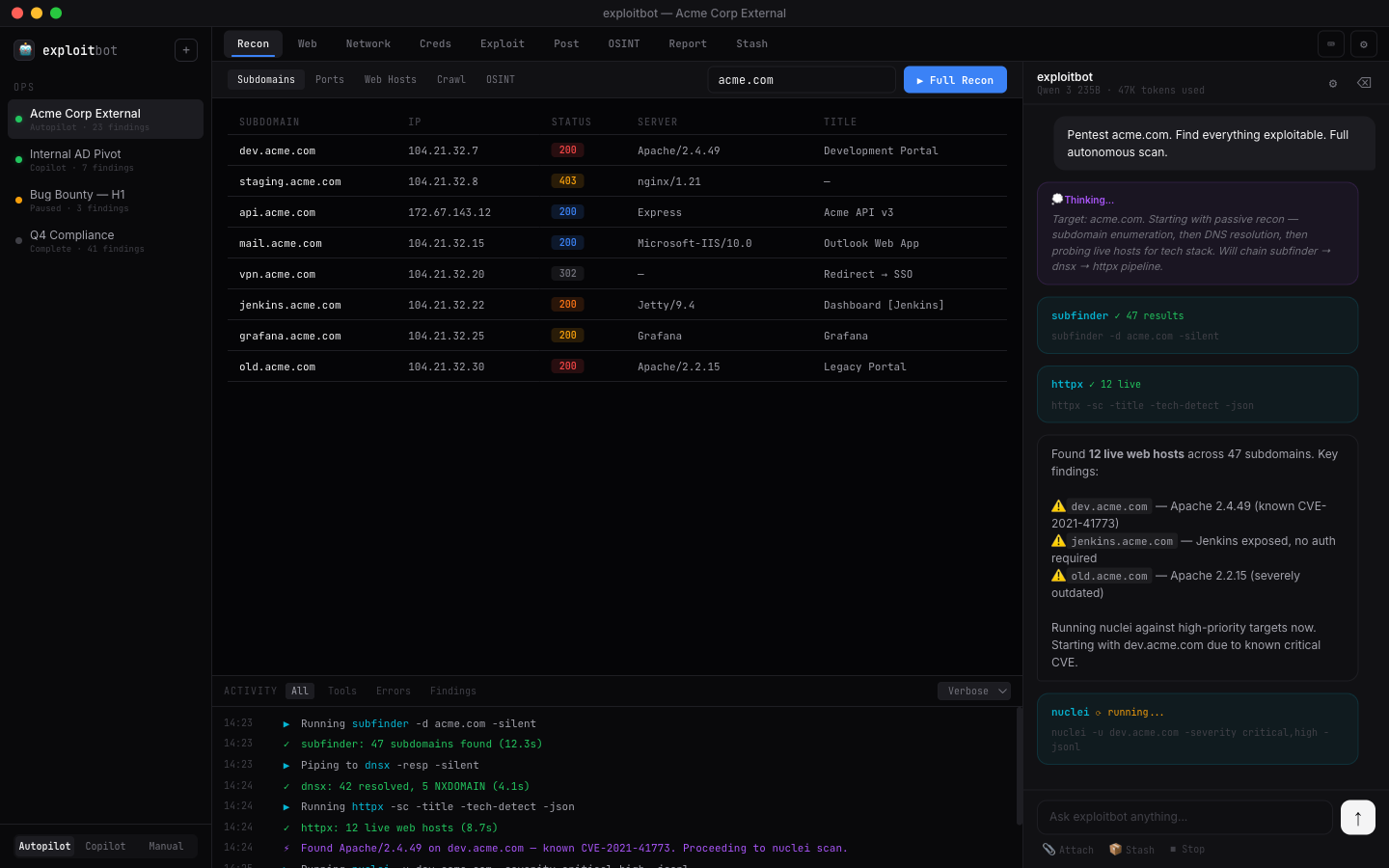The height and width of the screenshot is (868, 1389).
Task: Open the Stash tab in the top bar
Action: 752,43
